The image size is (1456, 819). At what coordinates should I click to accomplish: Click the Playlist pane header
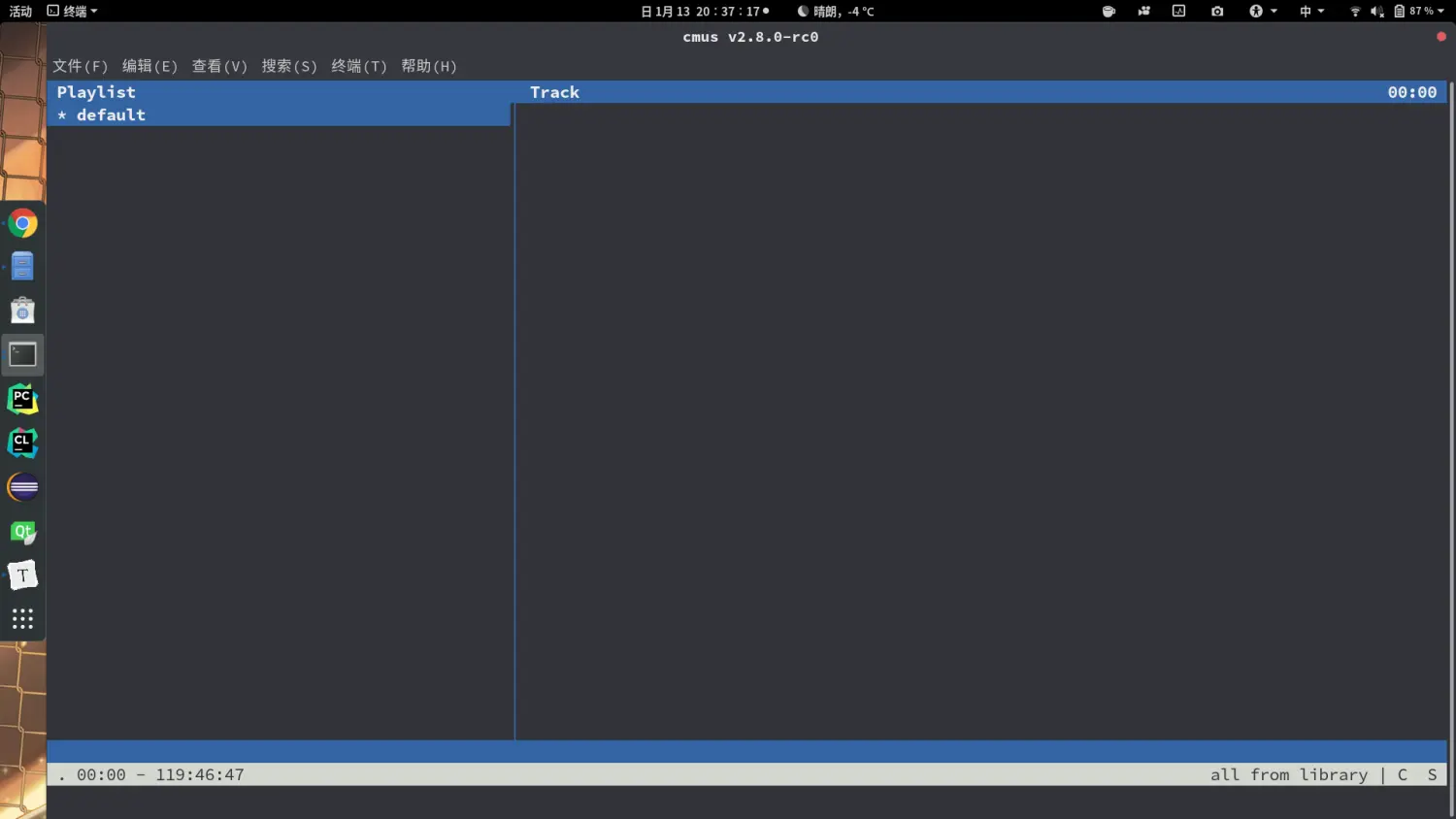coord(96,92)
